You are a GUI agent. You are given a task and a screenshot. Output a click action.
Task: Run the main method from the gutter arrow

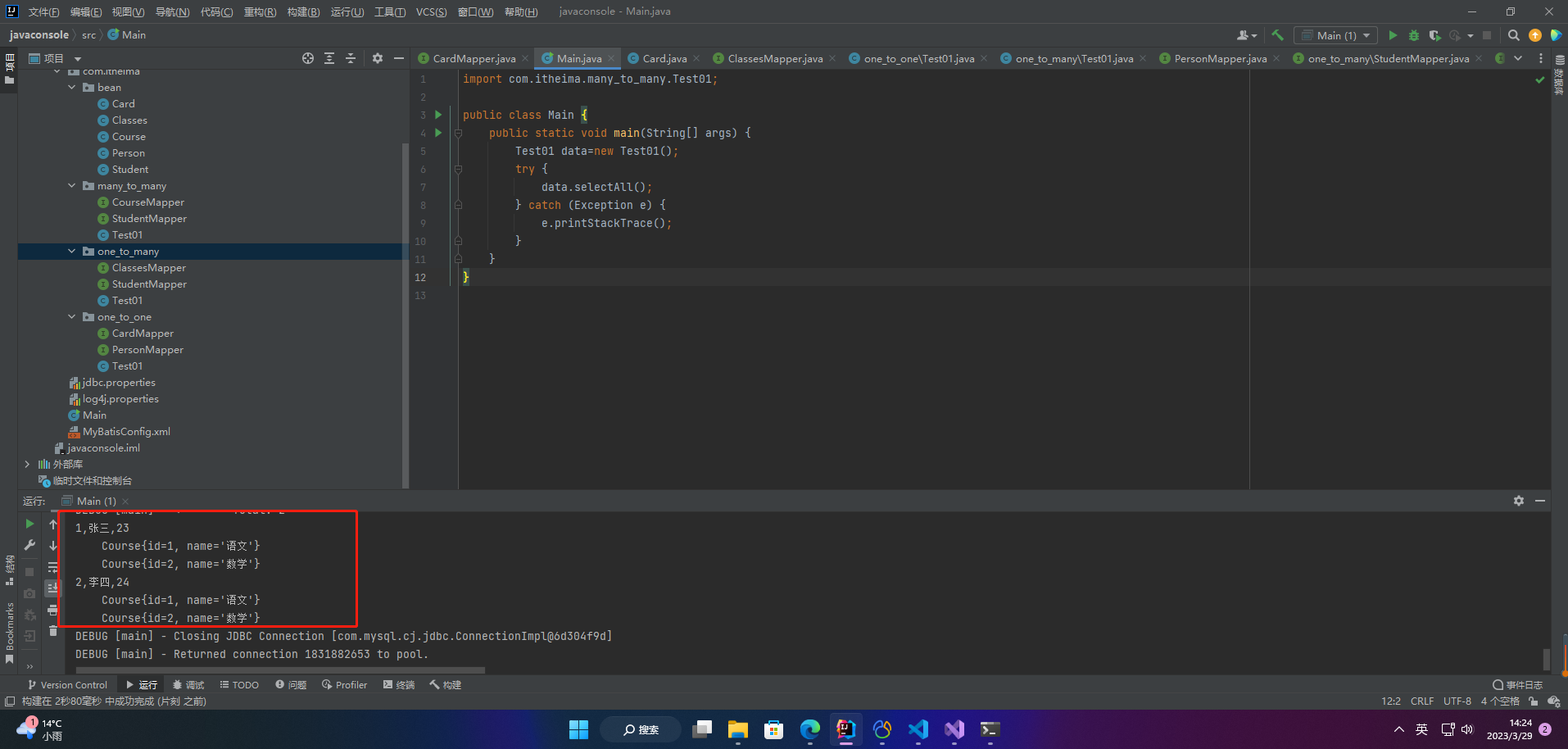[x=438, y=133]
